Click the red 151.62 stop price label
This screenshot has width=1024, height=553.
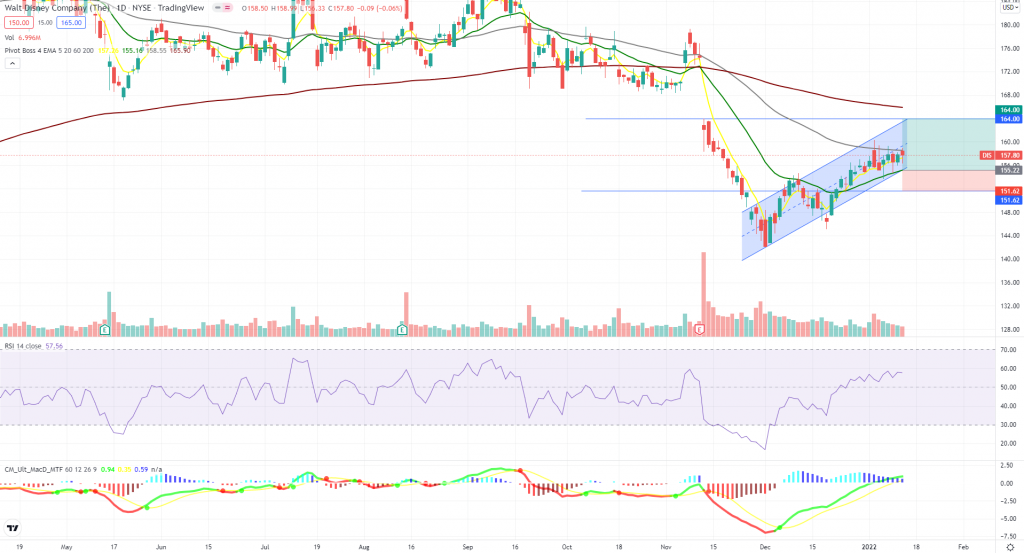1010,191
